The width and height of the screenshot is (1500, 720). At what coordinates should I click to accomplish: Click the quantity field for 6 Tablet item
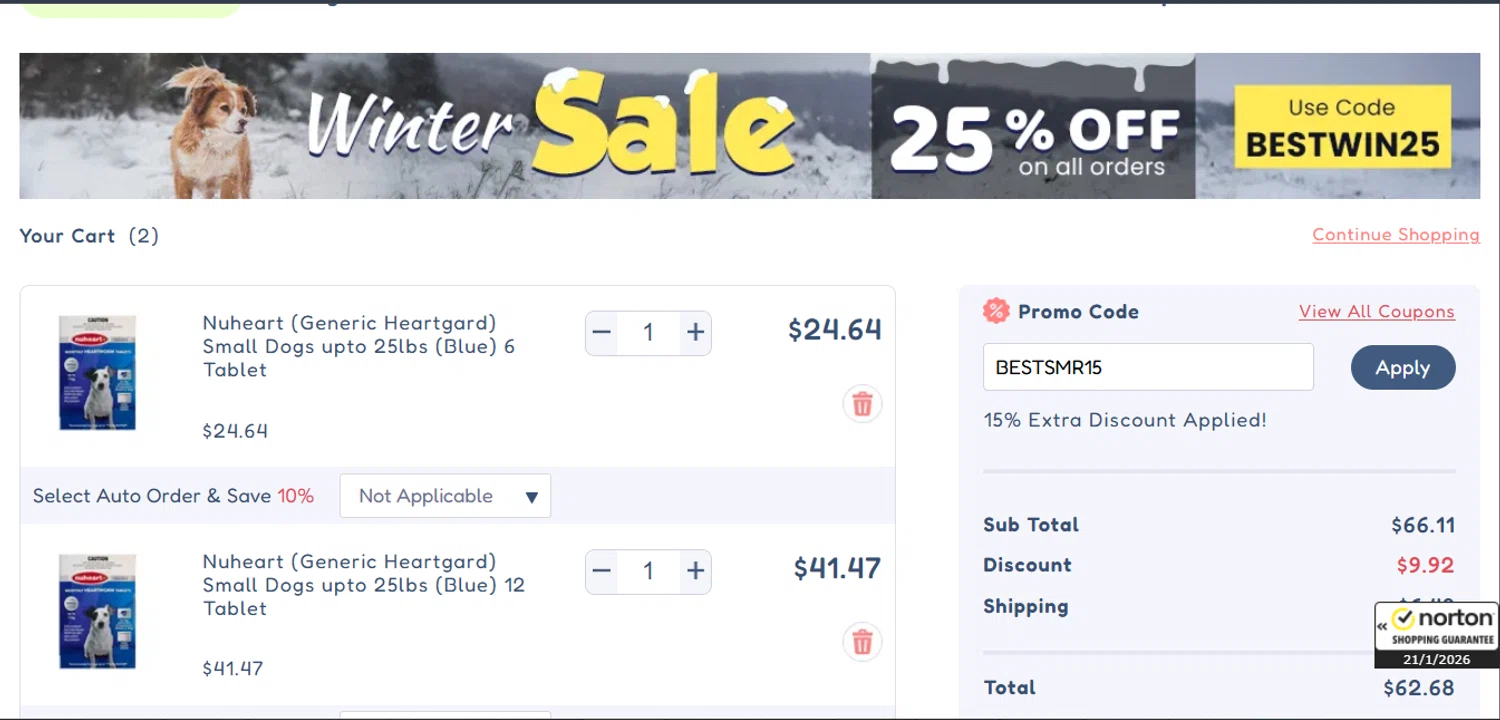(648, 332)
